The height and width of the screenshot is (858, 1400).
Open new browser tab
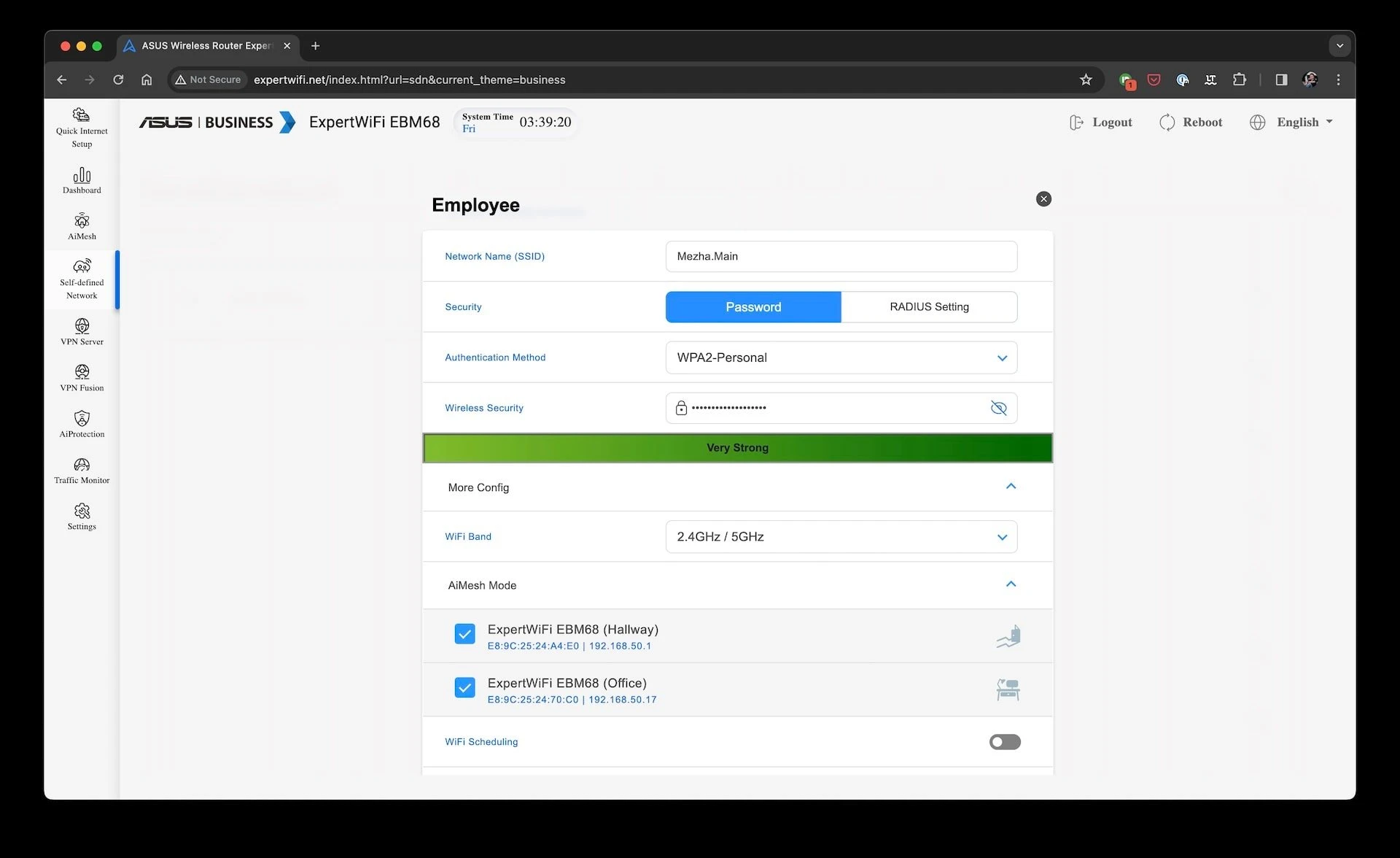[315, 46]
